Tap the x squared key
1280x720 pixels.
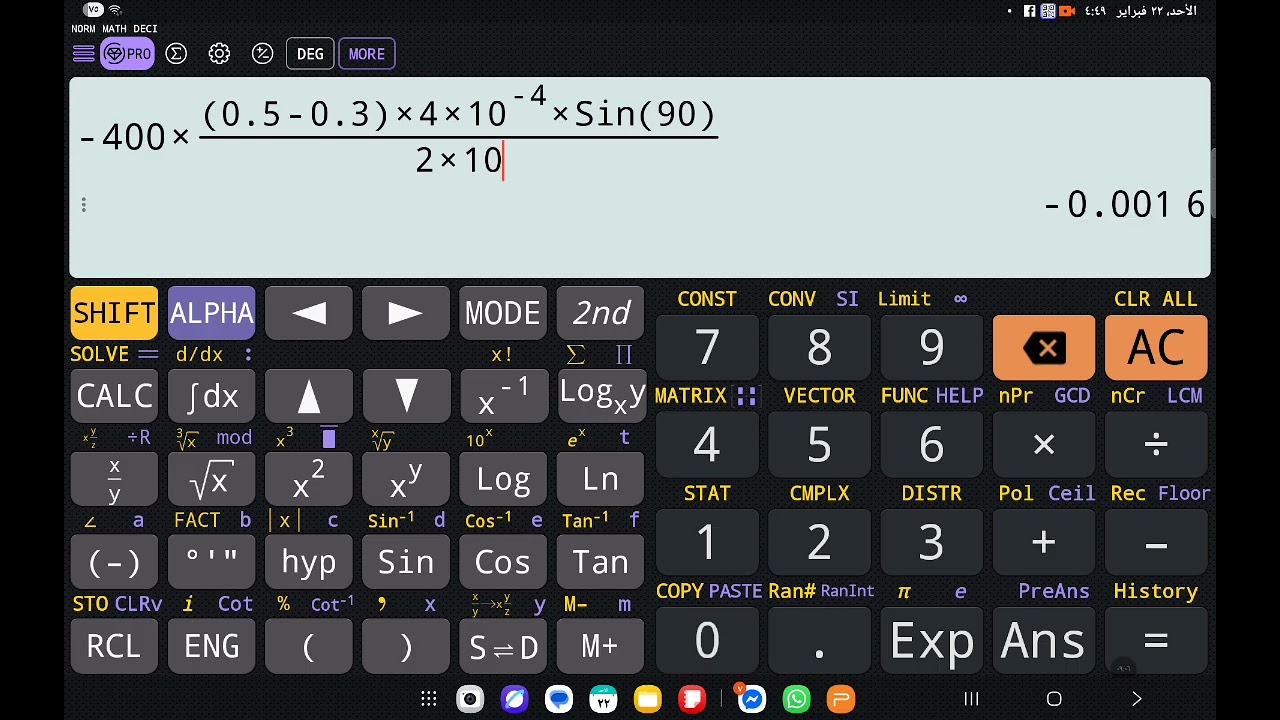point(309,480)
